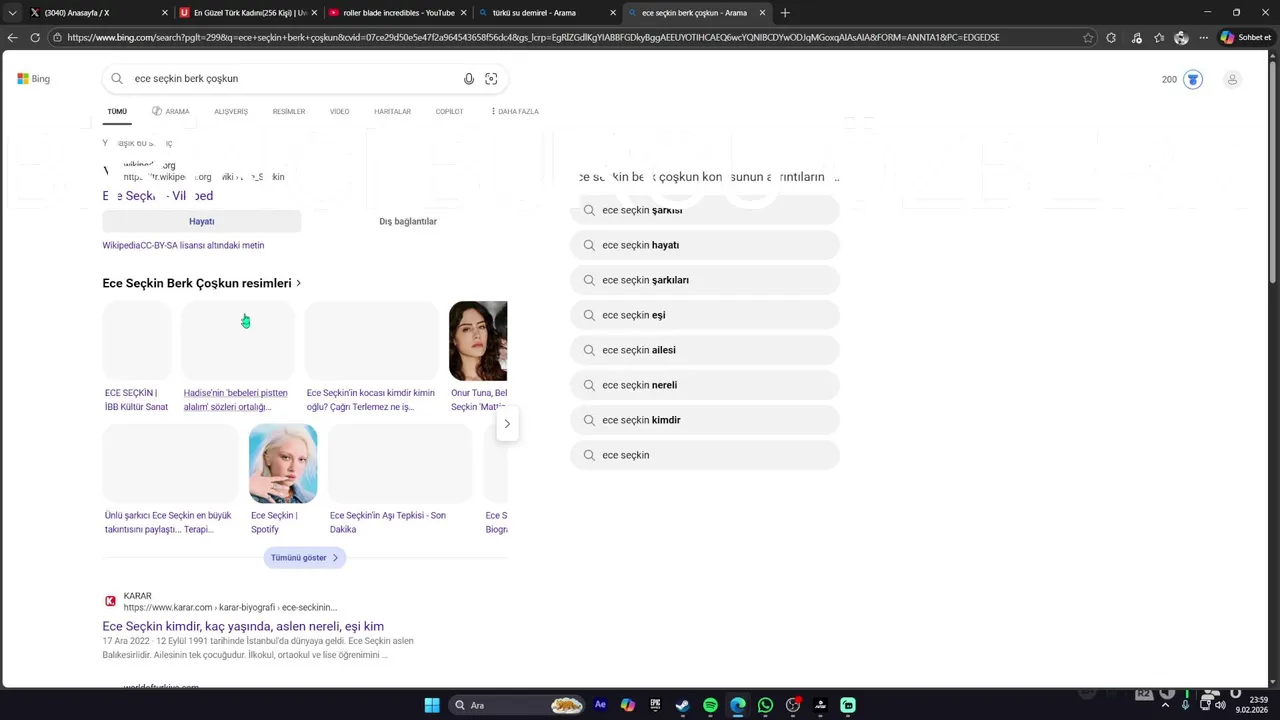Expand images with Tümünü göster button

pyautogui.click(x=305, y=558)
